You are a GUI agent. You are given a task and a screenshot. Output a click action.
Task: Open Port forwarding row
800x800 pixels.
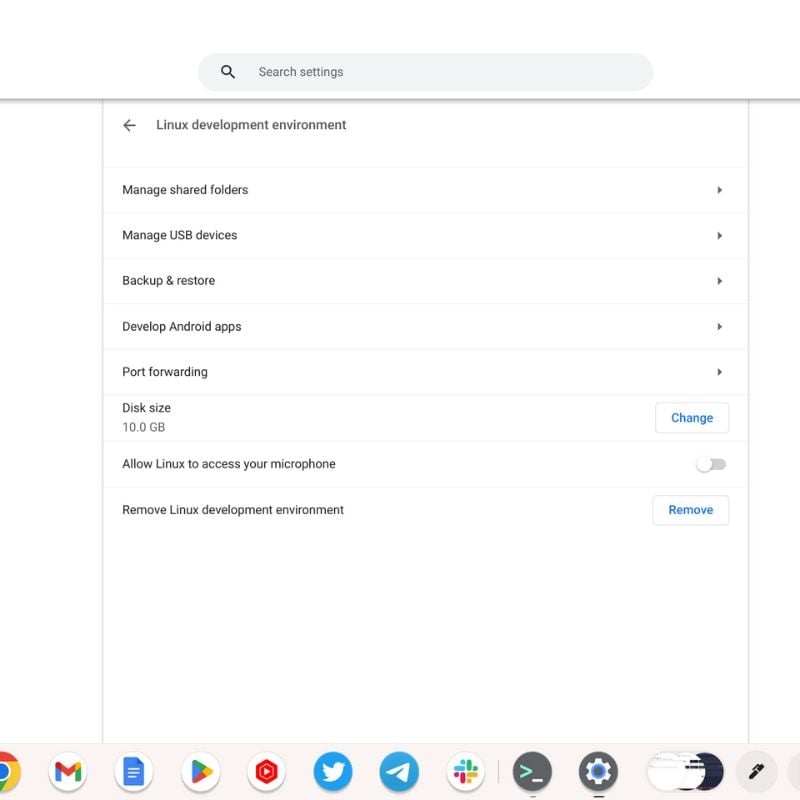pos(425,372)
